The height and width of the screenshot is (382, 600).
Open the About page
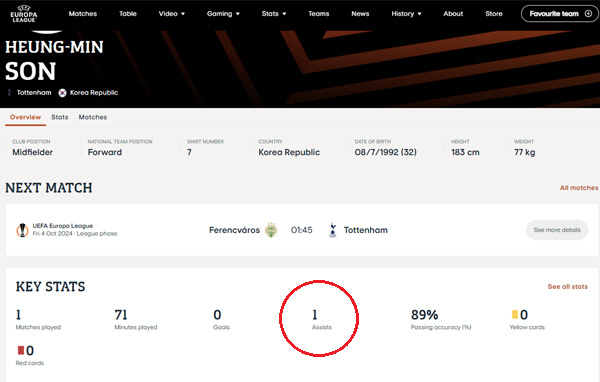(453, 14)
